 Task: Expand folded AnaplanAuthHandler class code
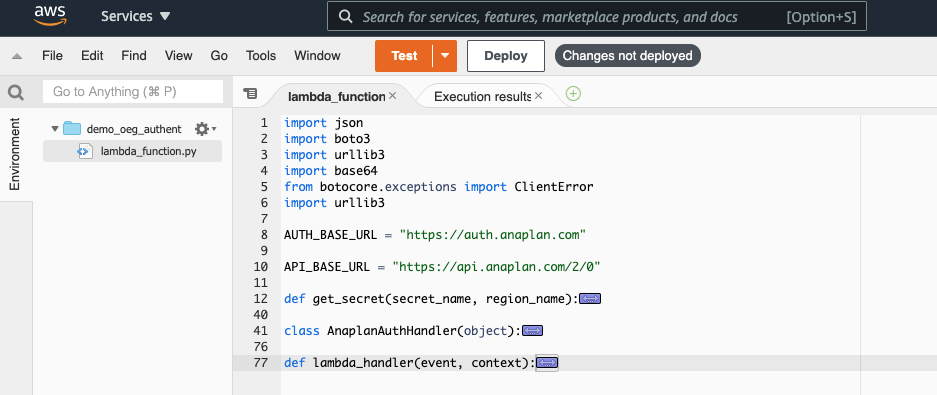532,330
